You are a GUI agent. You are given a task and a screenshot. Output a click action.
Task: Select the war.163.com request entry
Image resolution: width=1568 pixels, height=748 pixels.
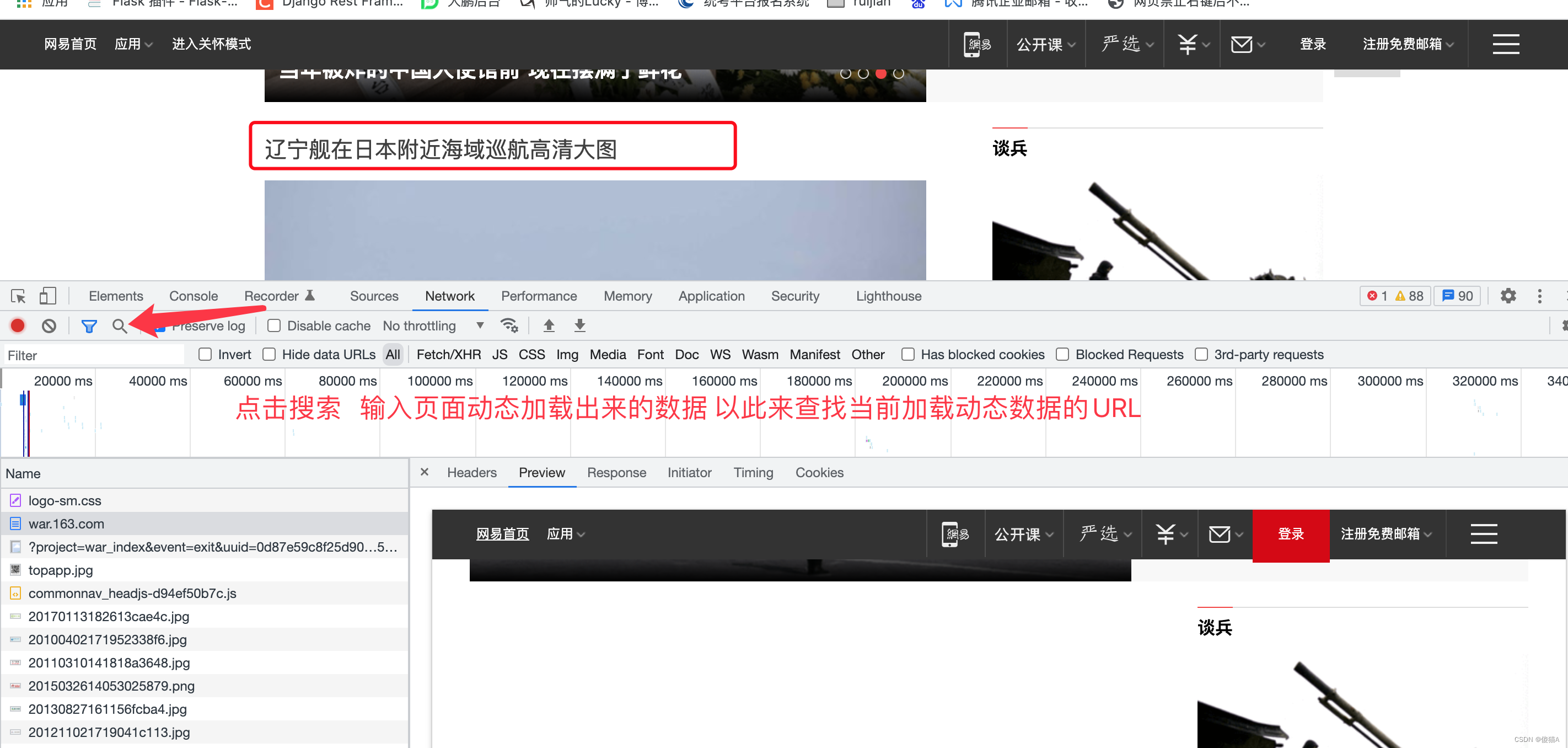[x=66, y=523]
